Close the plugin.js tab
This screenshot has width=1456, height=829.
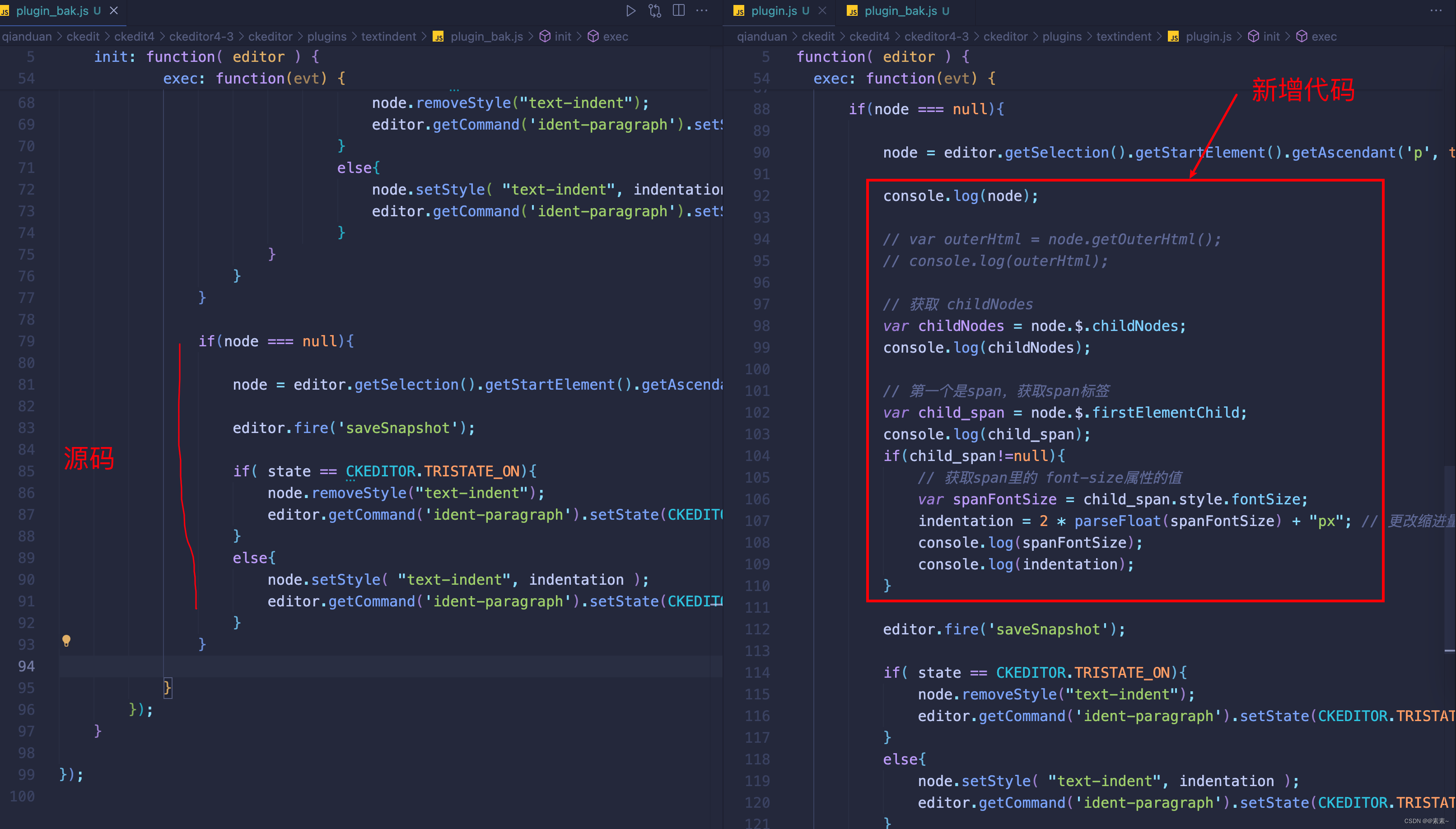coord(822,10)
